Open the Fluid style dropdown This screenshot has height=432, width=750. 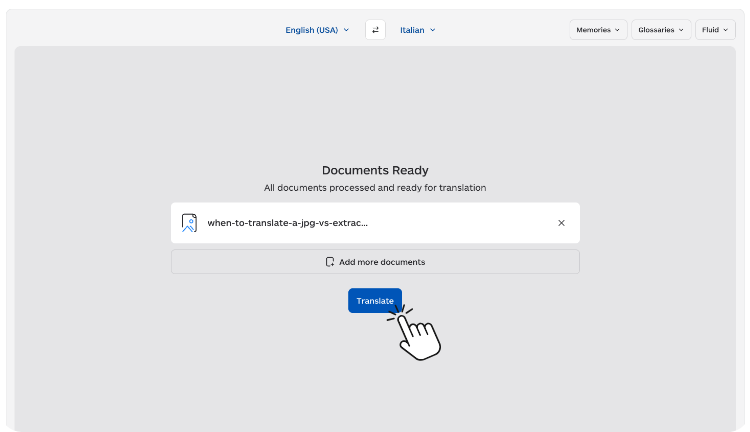714,30
